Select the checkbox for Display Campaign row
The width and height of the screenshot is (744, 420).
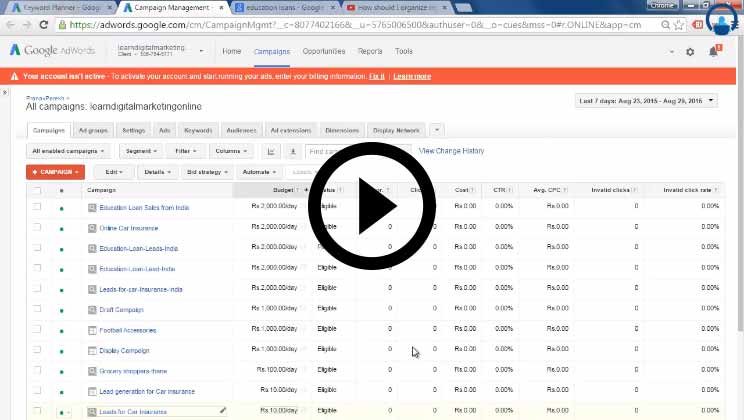tap(37, 350)
